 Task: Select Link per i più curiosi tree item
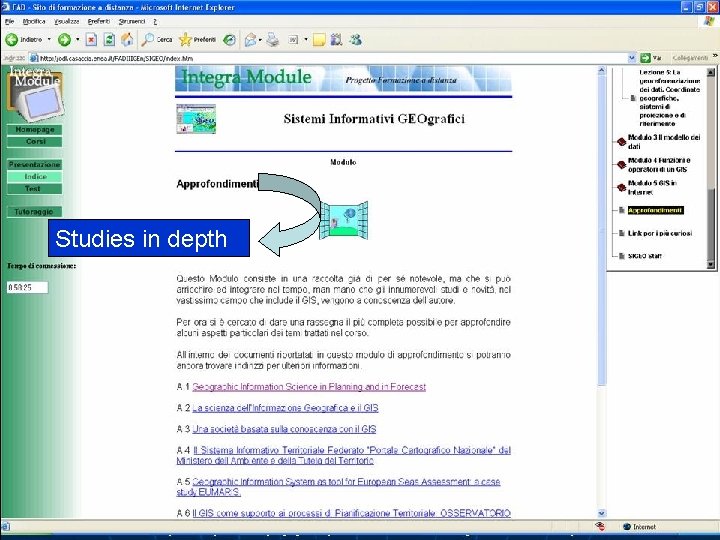pyautogui.click(x=660, y=233)
